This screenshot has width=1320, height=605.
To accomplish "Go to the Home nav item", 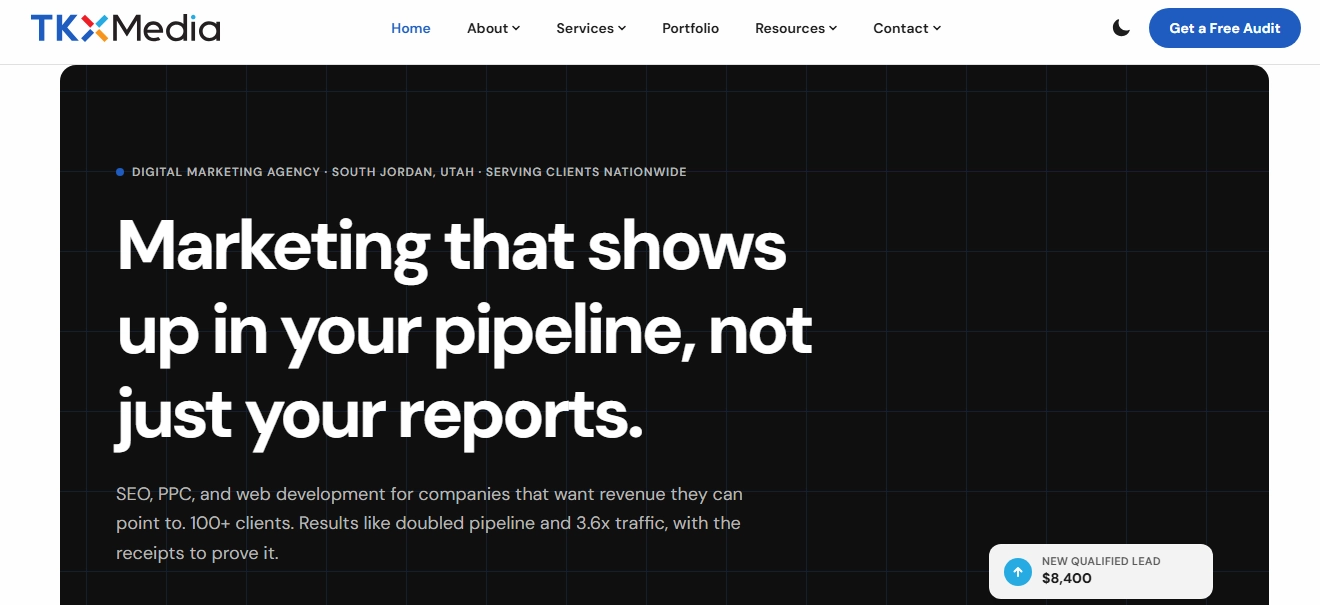I will click(411, 28).
